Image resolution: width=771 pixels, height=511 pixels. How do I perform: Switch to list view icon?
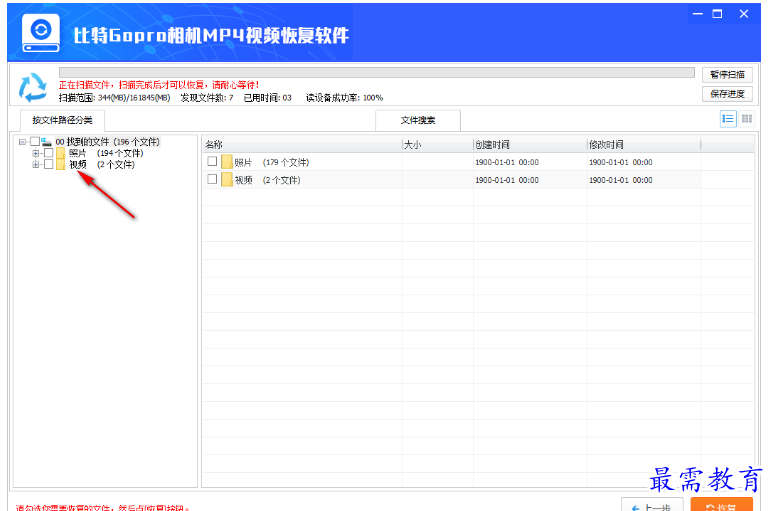point(728,119)
